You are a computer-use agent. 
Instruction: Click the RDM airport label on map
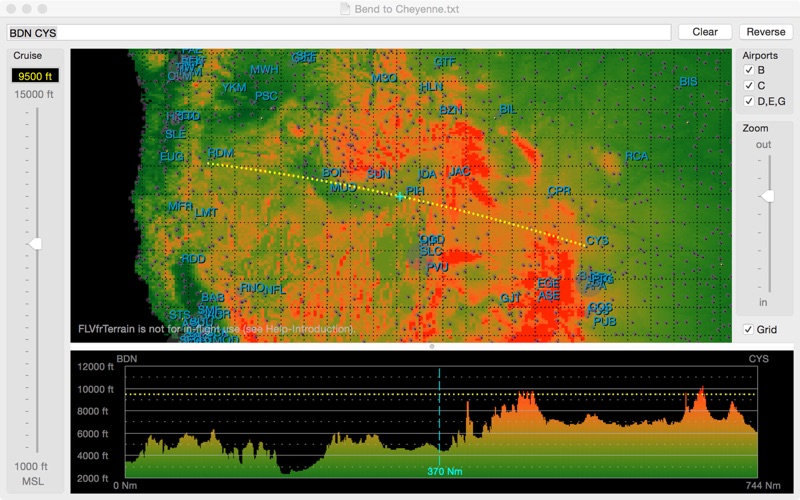221,153
